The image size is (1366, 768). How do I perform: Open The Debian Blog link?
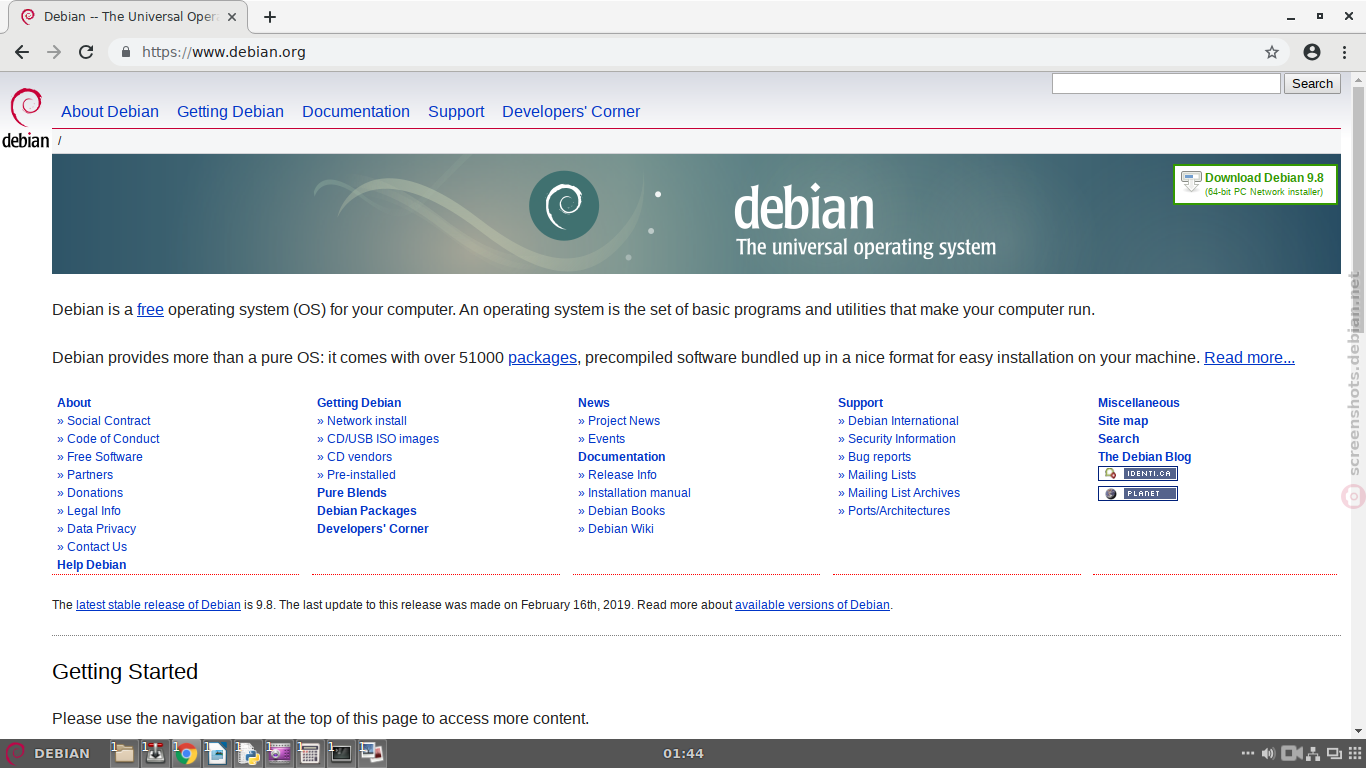1144,457
